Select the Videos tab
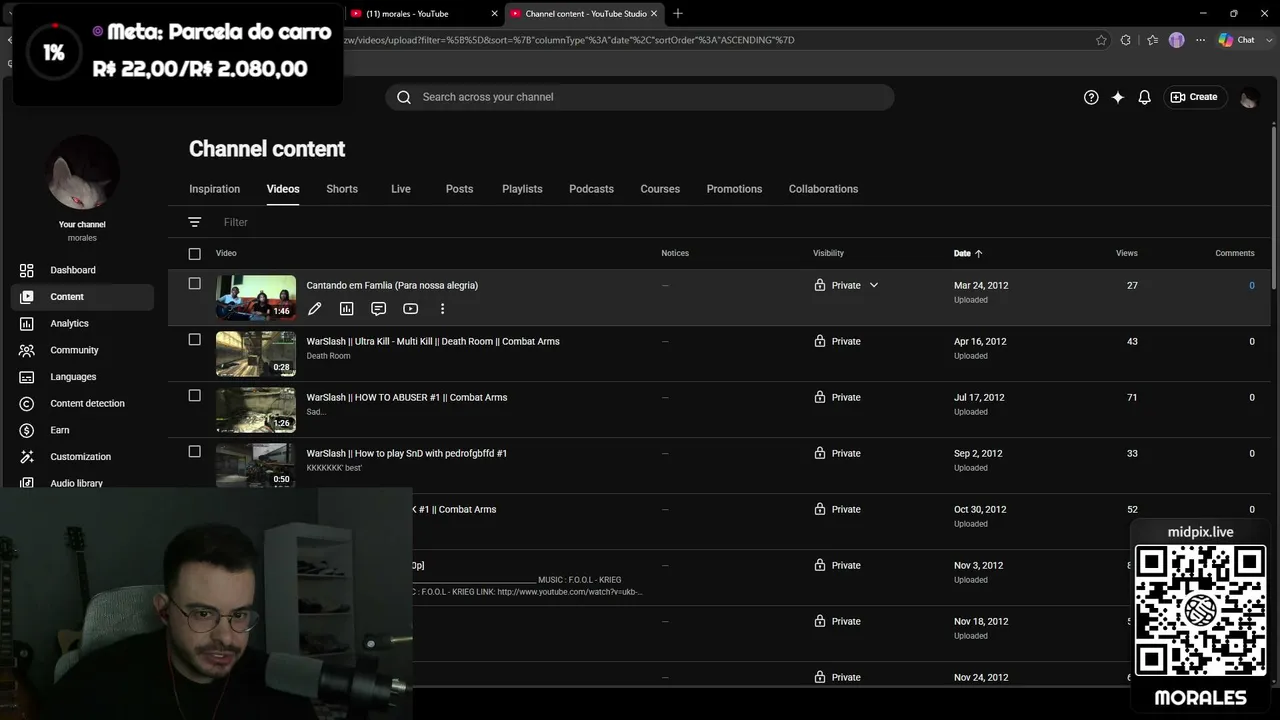1280x720 pixels. 283,189
